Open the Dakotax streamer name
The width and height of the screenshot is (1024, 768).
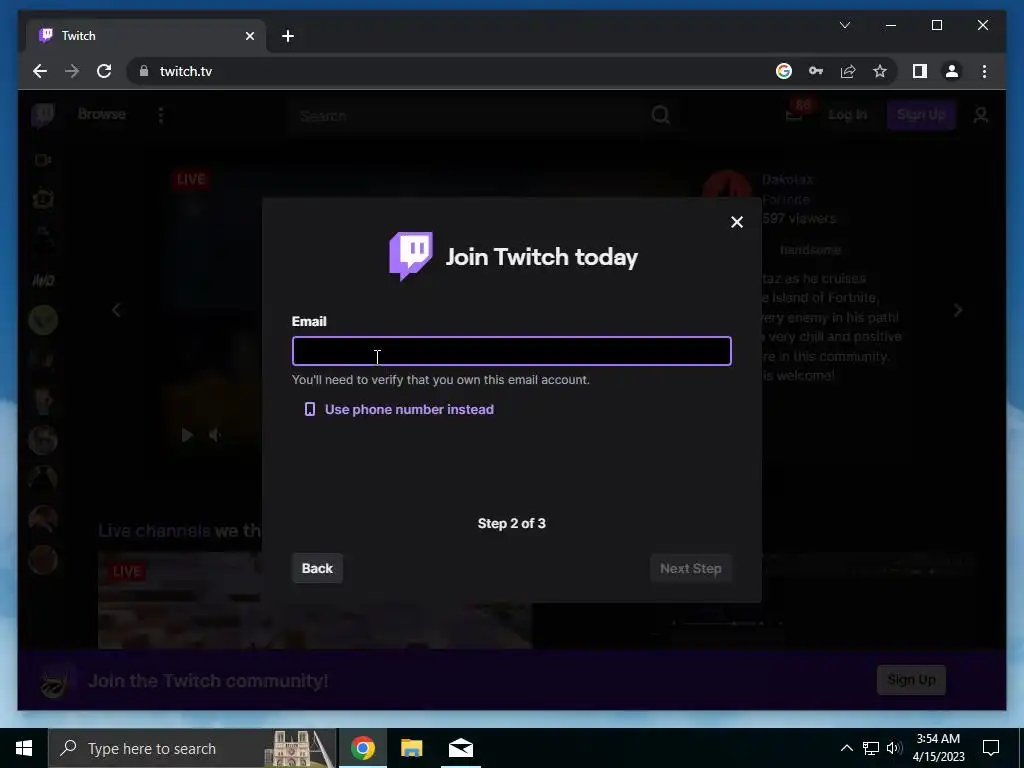point(787,180)
